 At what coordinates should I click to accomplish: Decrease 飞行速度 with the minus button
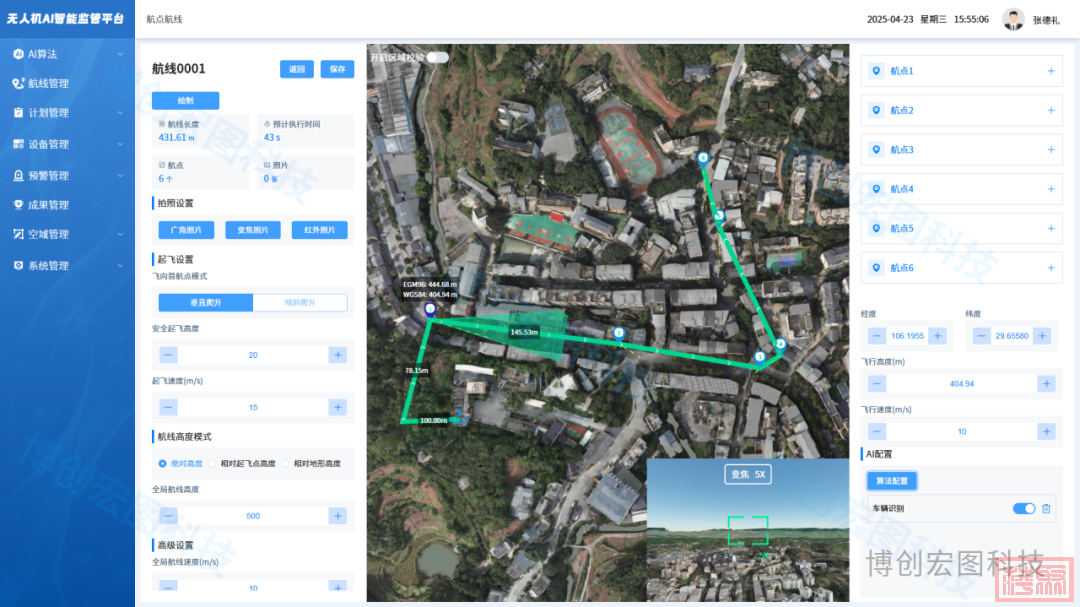coord(877,431)
